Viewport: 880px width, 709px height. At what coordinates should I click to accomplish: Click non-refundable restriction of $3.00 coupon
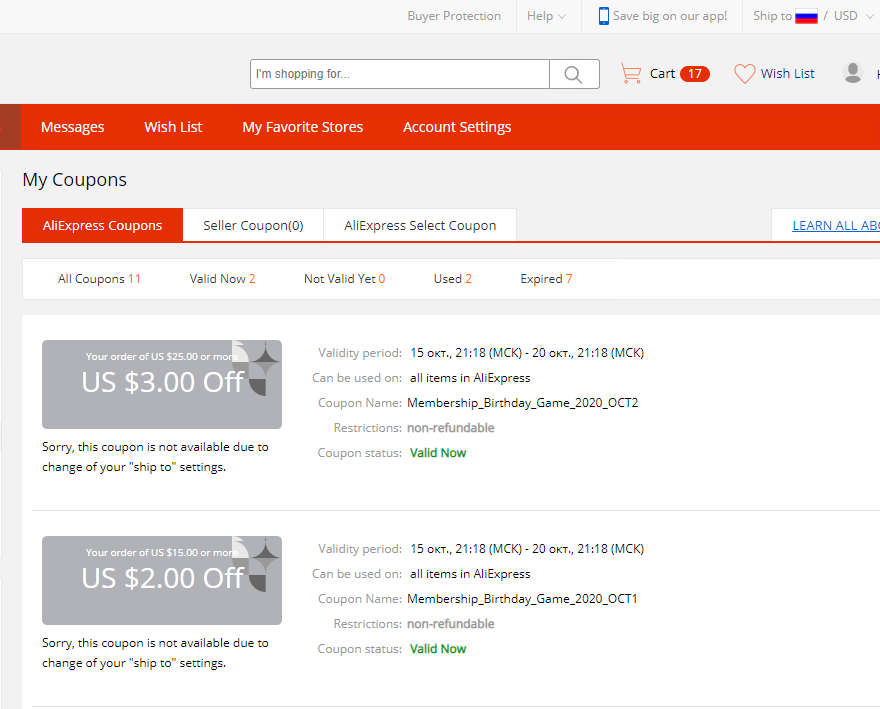[451, 428]
